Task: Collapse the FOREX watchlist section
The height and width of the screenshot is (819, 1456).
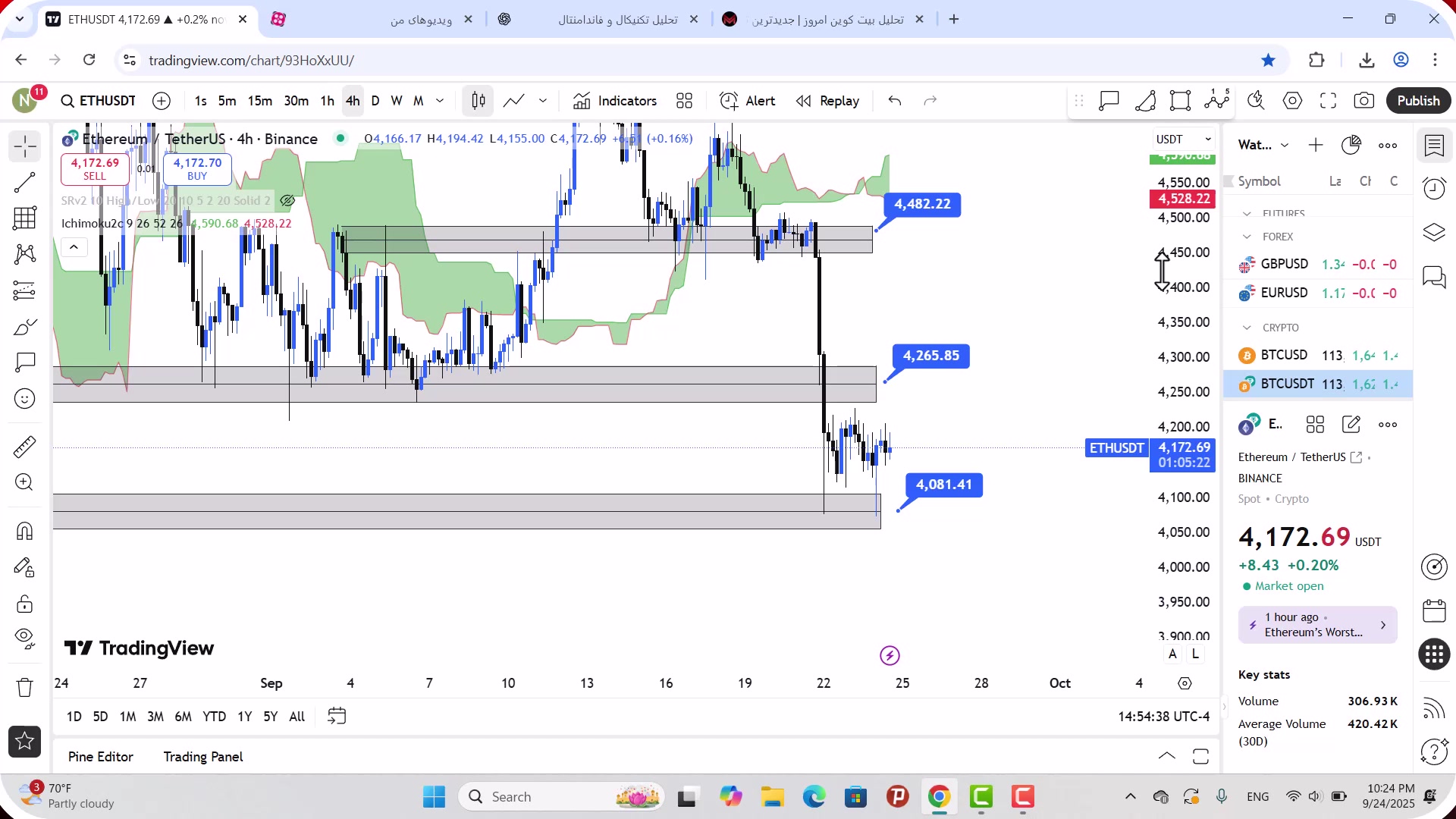Action: point(1247,237)
